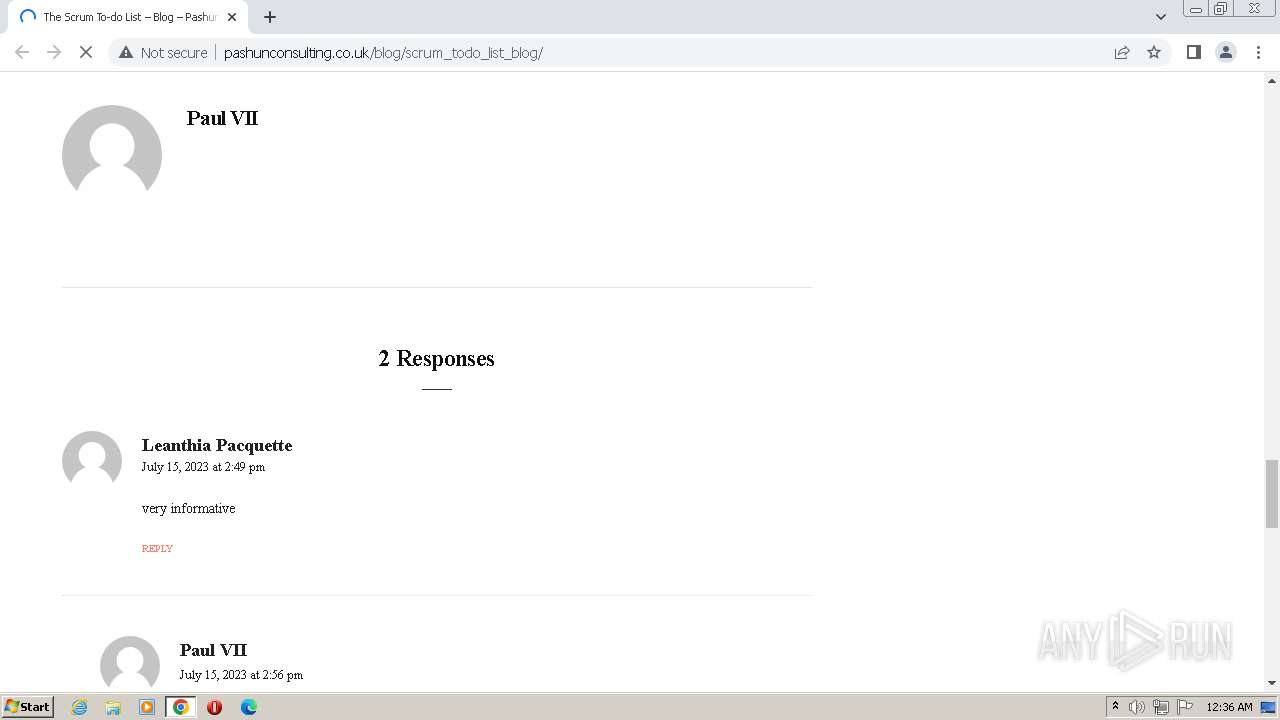Screen dimensions: 1280x720
Task: Click the address bar URL
Action: tap(383, 52)
